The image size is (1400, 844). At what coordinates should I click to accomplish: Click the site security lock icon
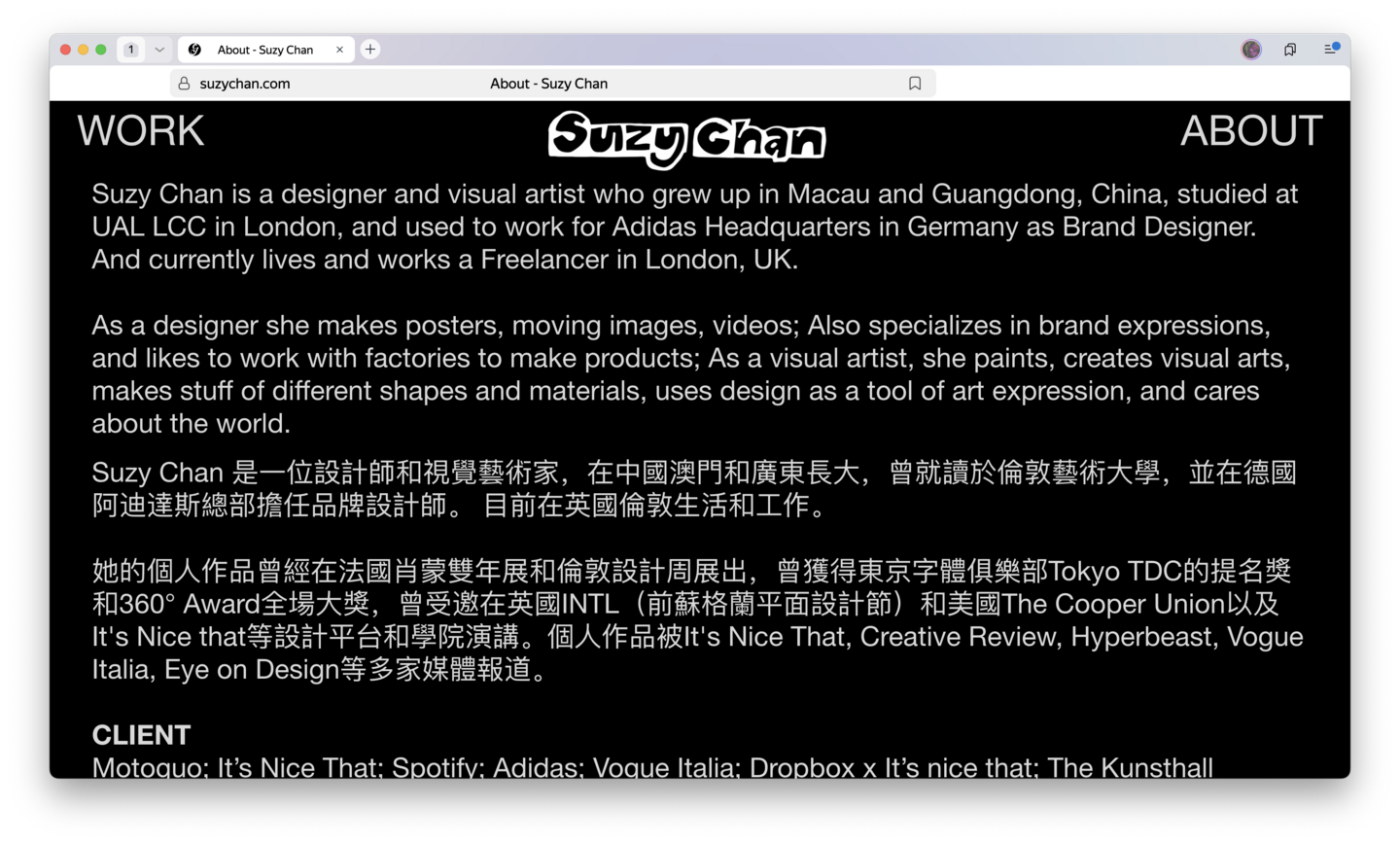coord(184,84)
